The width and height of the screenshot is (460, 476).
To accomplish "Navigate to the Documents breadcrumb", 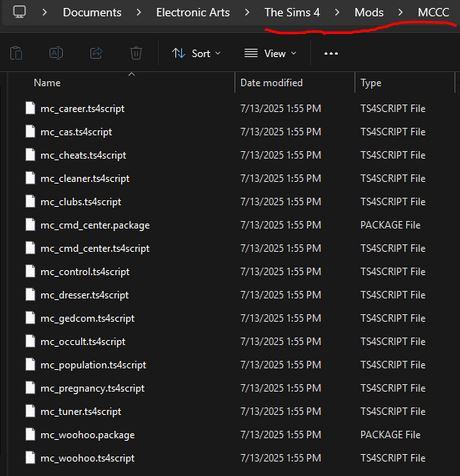I will click(92, 13).
